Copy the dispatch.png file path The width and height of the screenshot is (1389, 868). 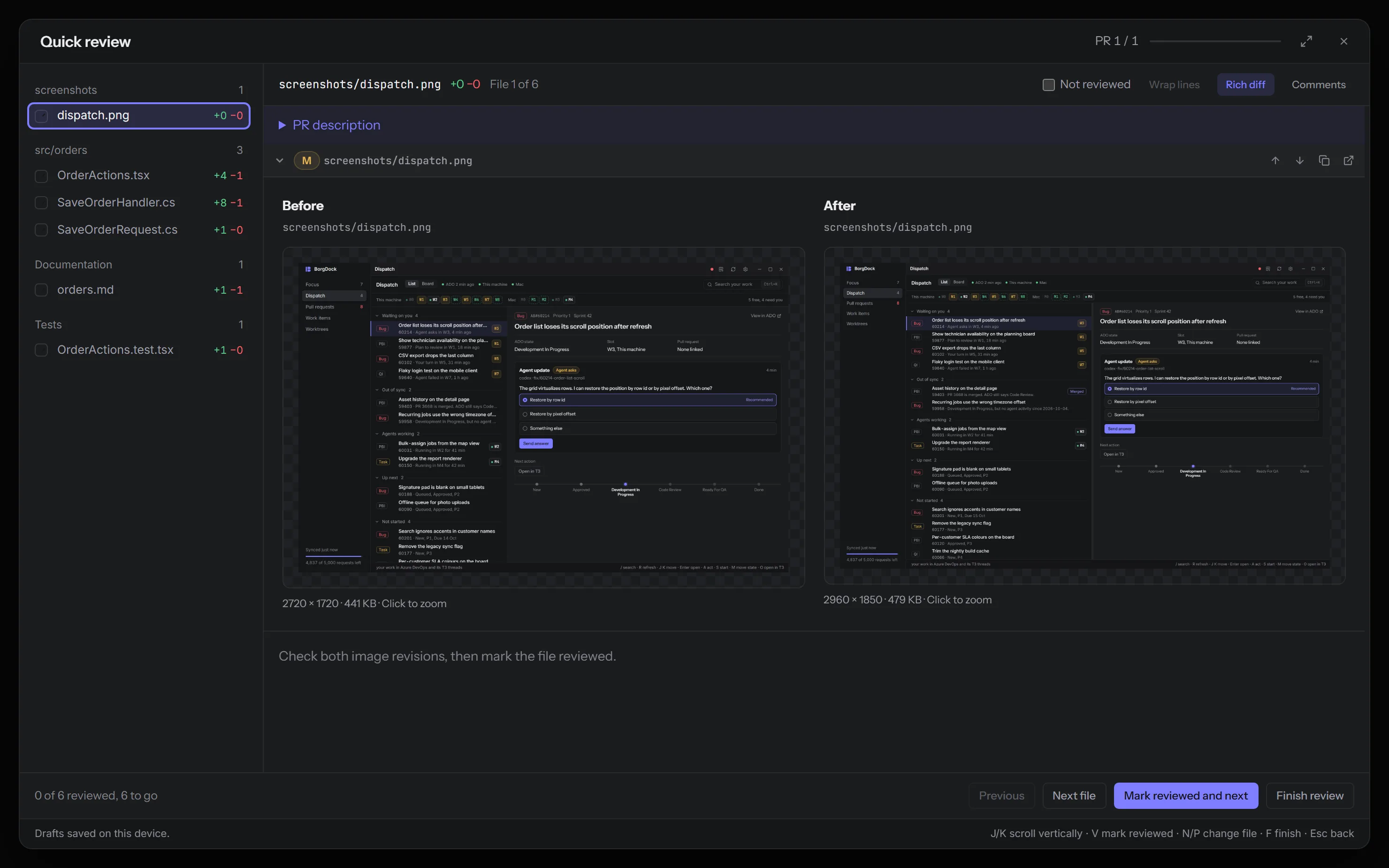(x=1324, y=161)
